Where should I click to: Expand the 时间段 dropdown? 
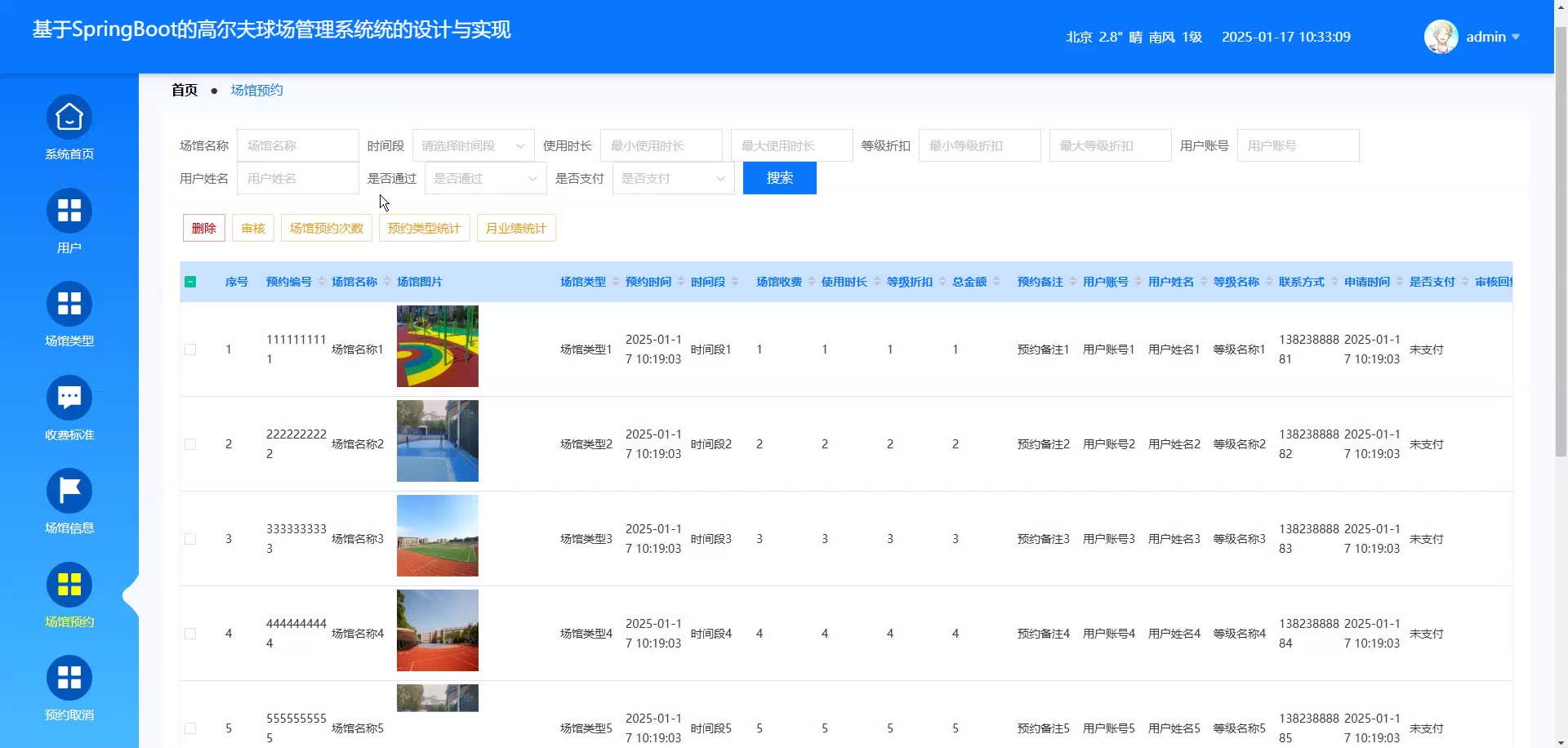tap(473, 146)
